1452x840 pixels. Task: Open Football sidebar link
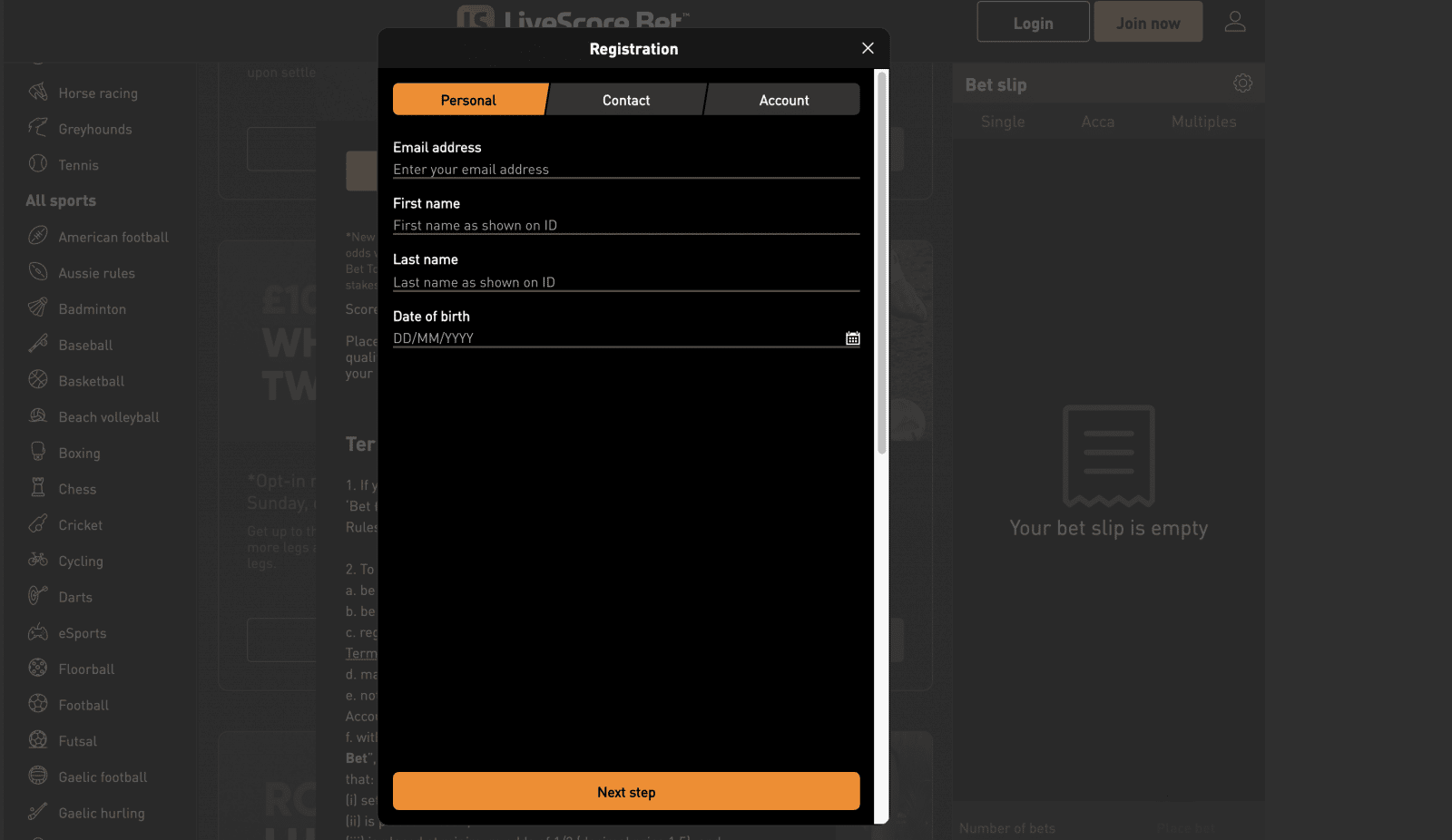[x=83, y=705]
